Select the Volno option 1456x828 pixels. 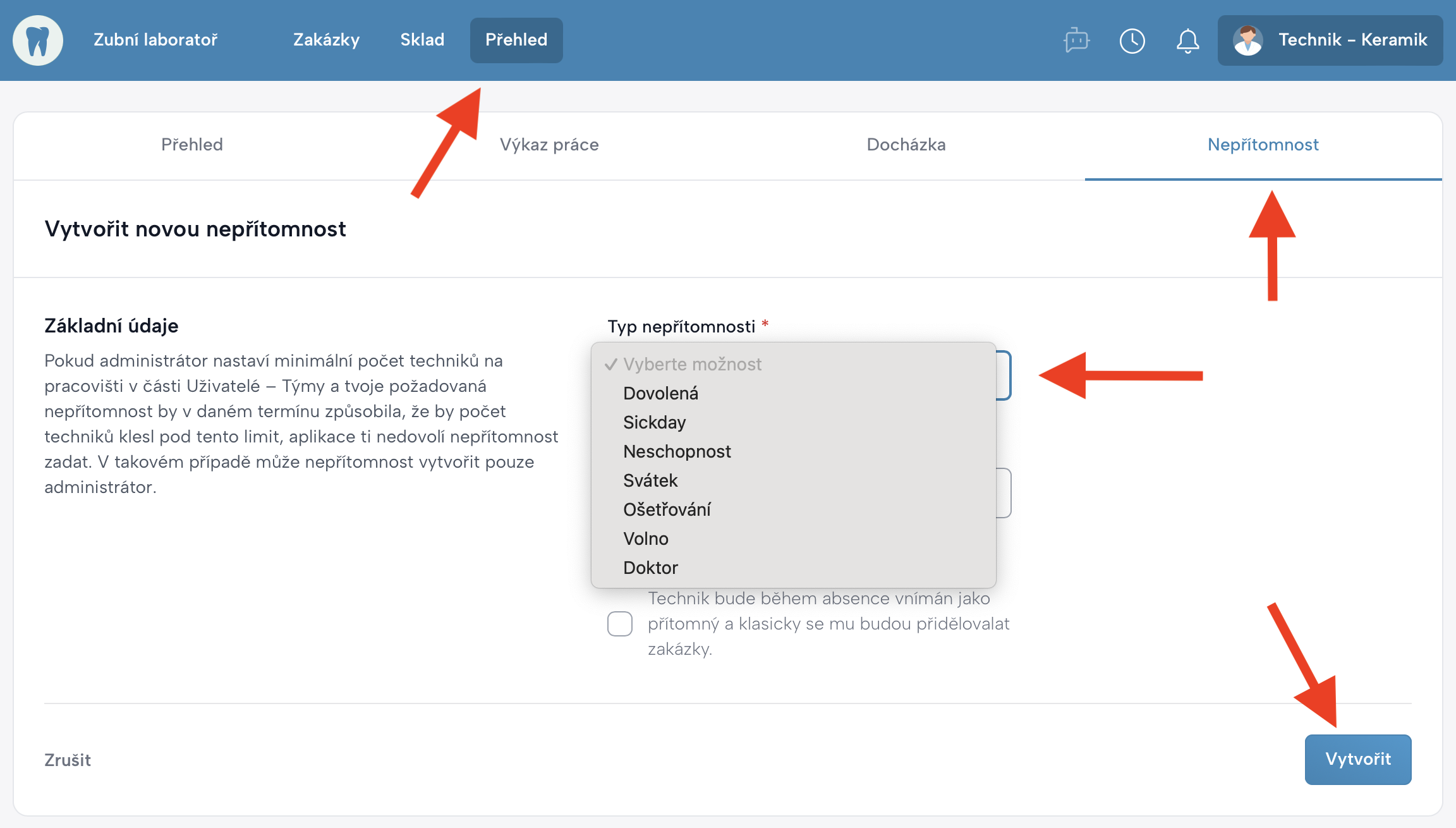(x=645, y=539)
